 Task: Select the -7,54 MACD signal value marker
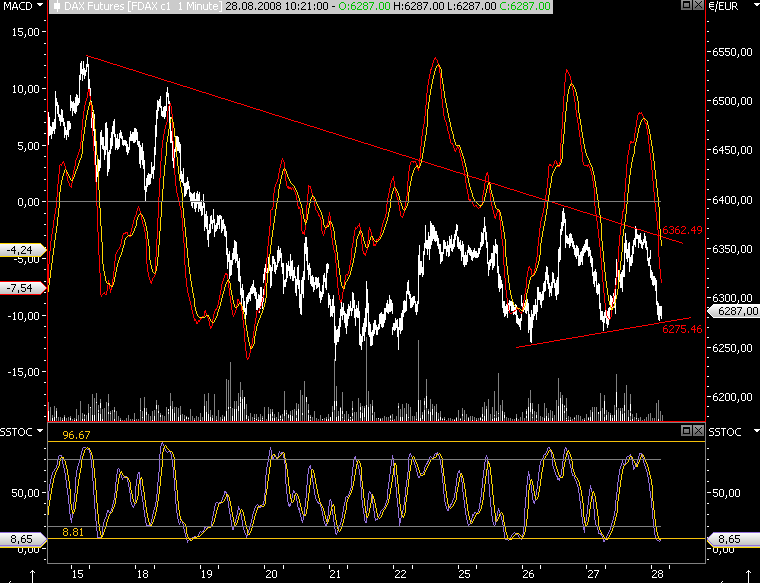pos(23,288)
